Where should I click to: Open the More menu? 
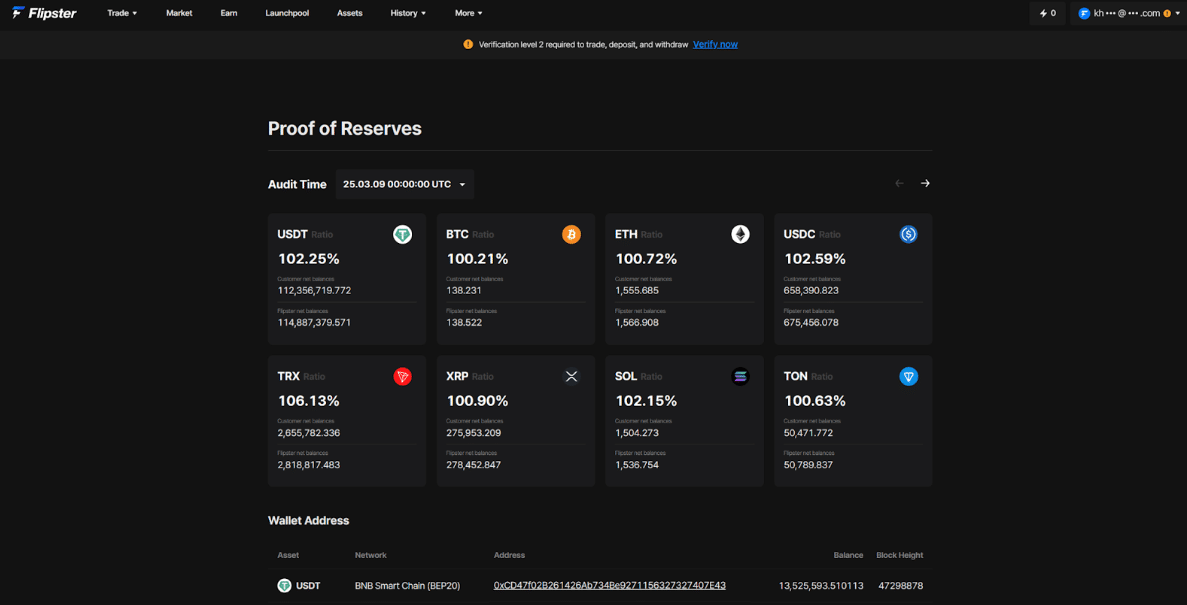[469, 13]
